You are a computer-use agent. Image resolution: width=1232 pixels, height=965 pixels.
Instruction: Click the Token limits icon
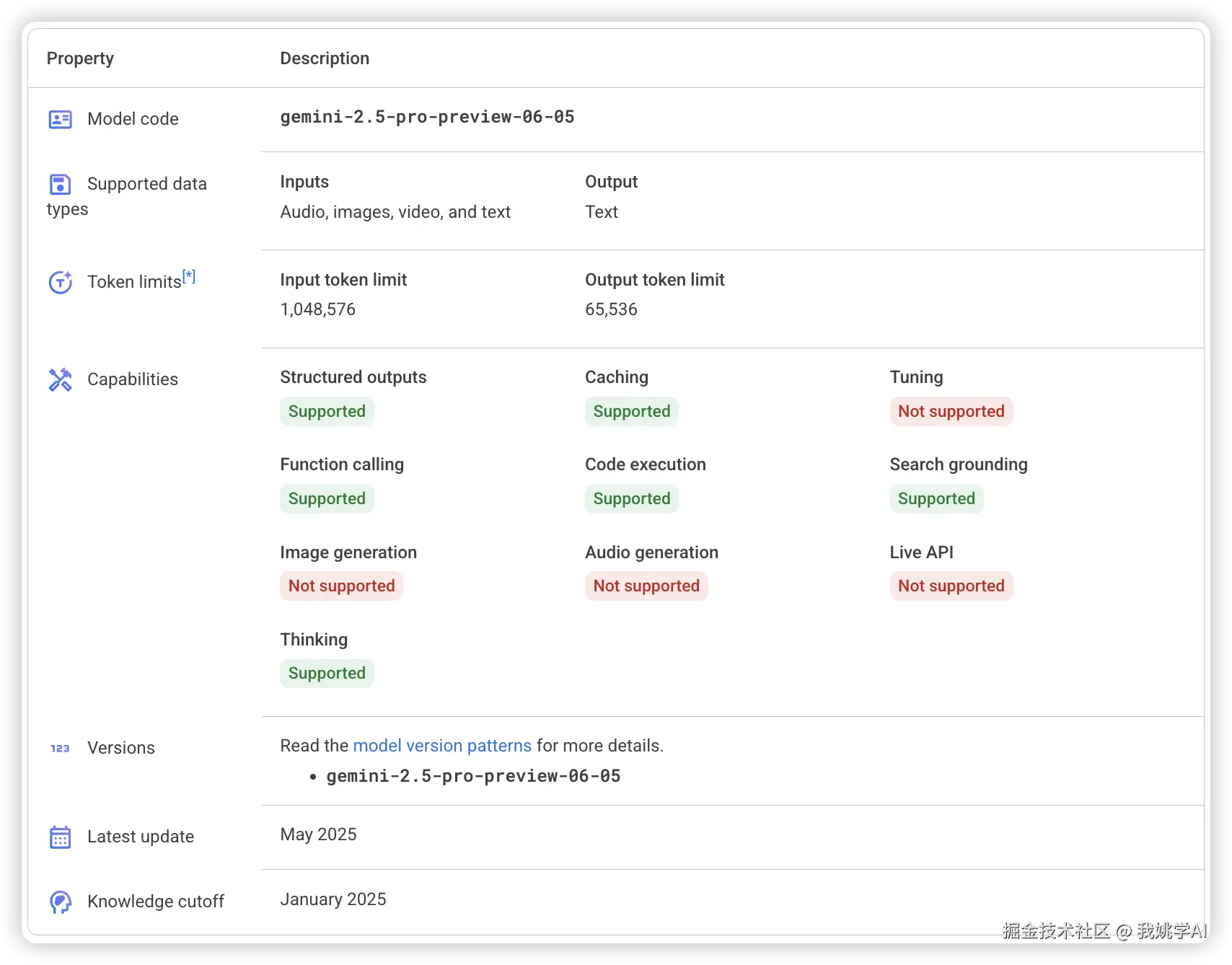(61, 282)
